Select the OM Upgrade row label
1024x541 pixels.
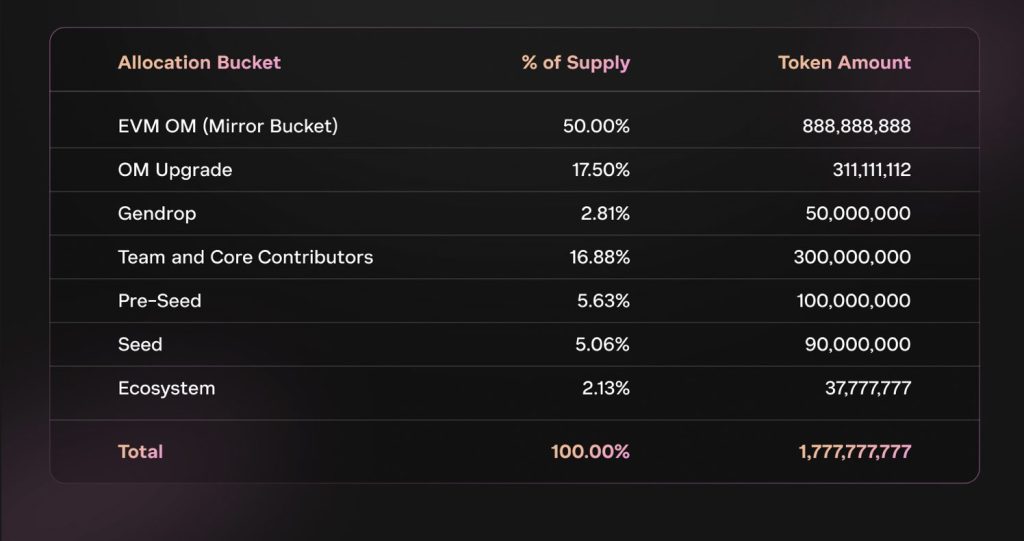(175, 171)
